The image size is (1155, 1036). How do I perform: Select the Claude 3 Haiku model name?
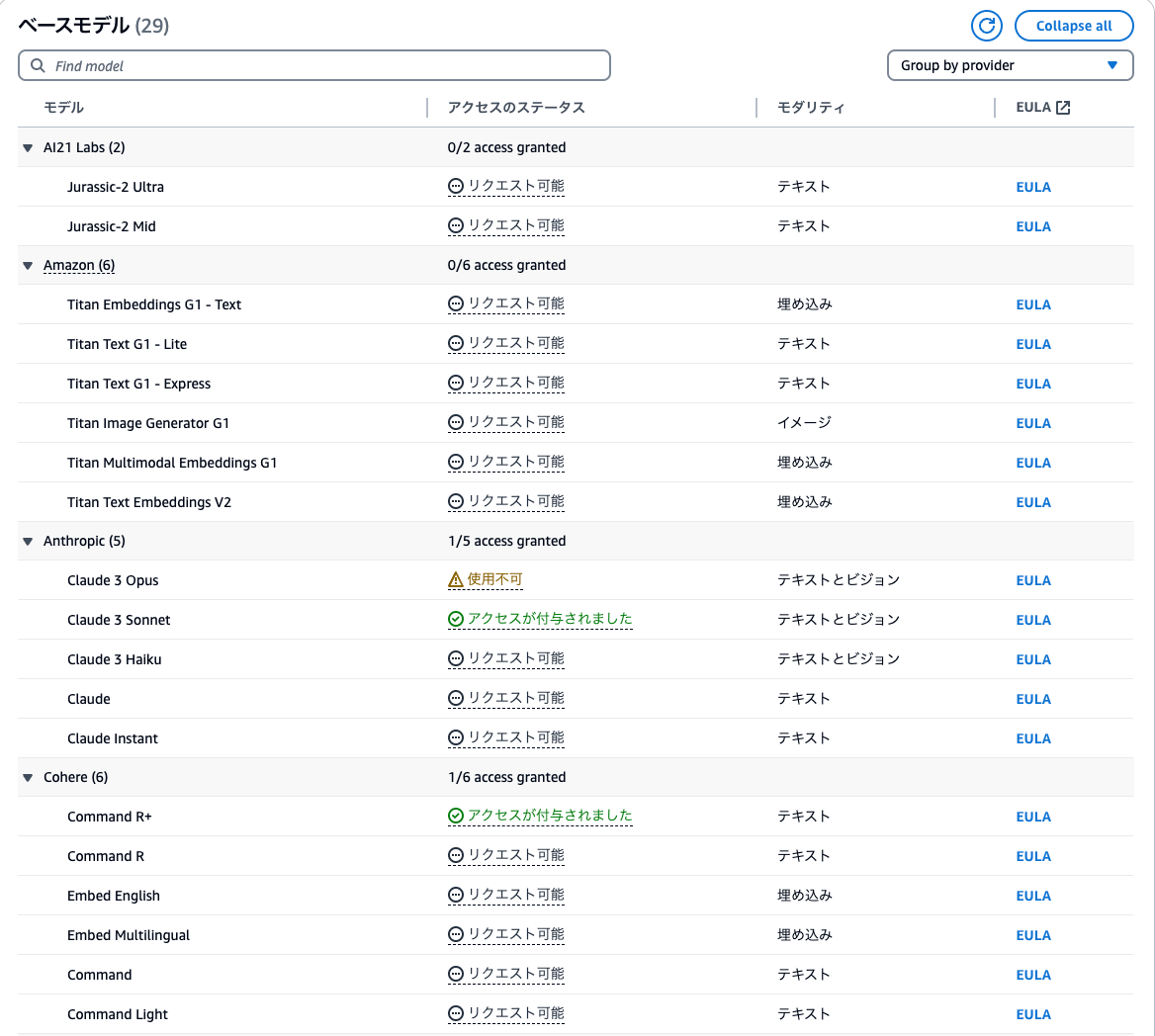(x=114, y=659)
